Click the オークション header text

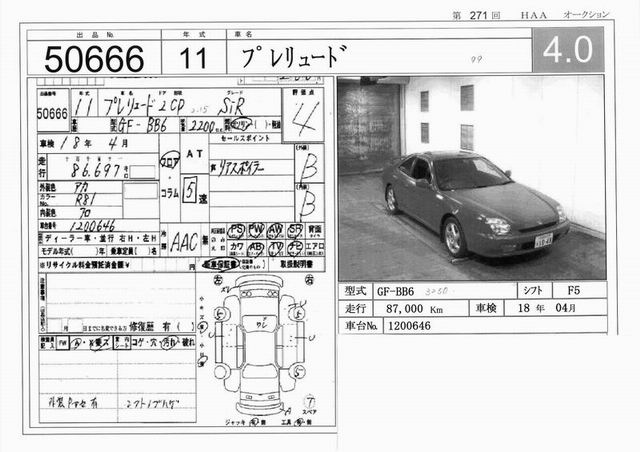pos(586,15)
